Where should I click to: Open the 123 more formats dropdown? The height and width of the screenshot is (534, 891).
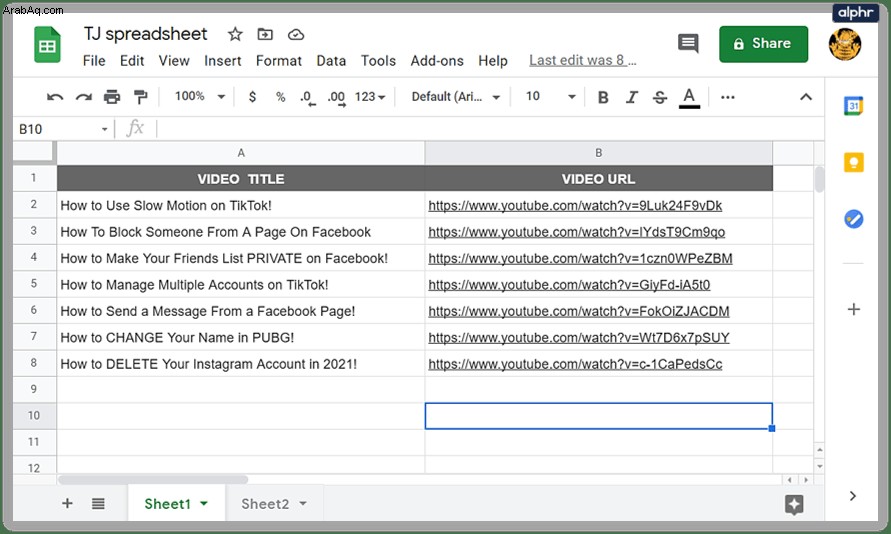pos(370,97)
